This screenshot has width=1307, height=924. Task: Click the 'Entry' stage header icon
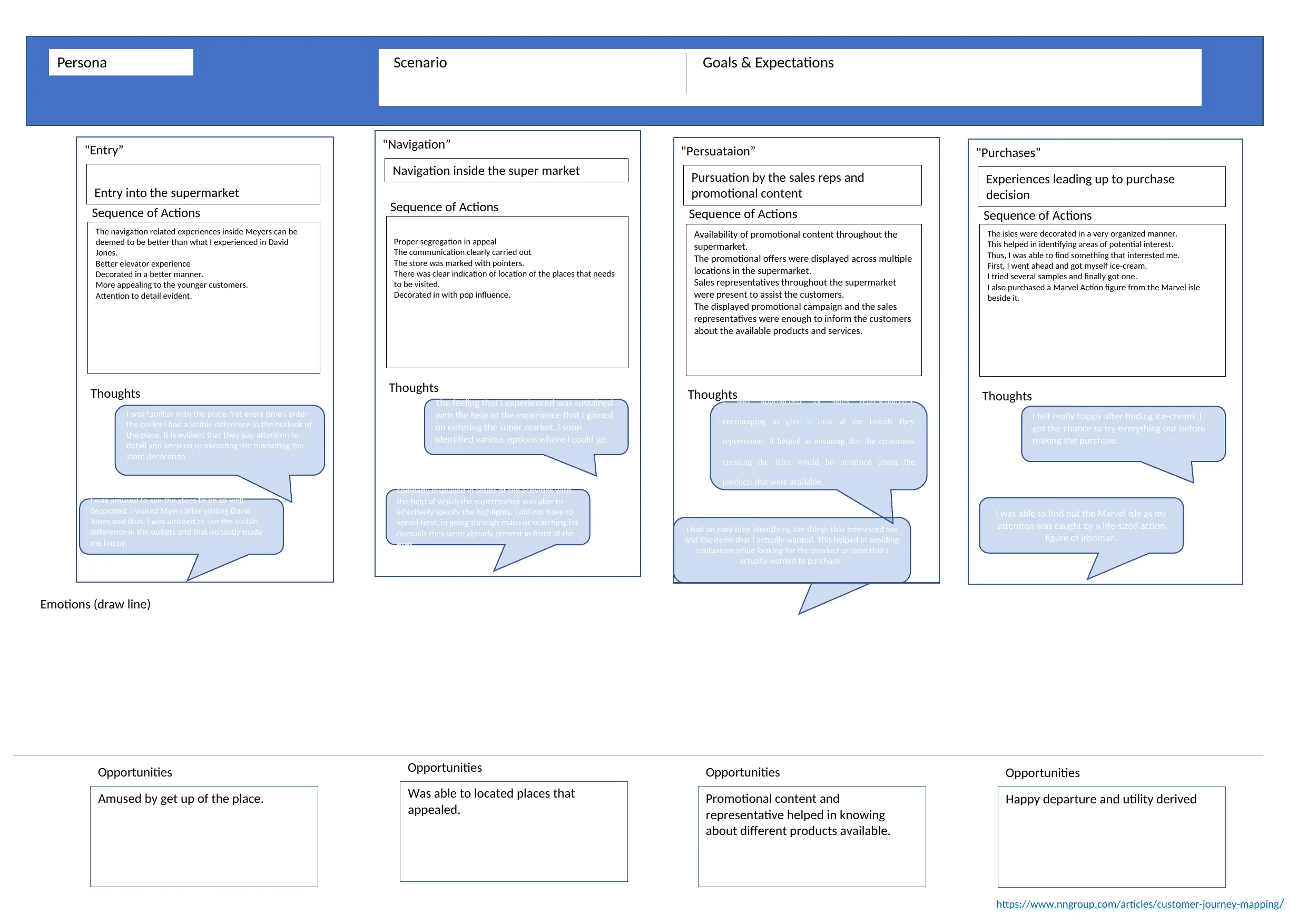pos(101,155)
